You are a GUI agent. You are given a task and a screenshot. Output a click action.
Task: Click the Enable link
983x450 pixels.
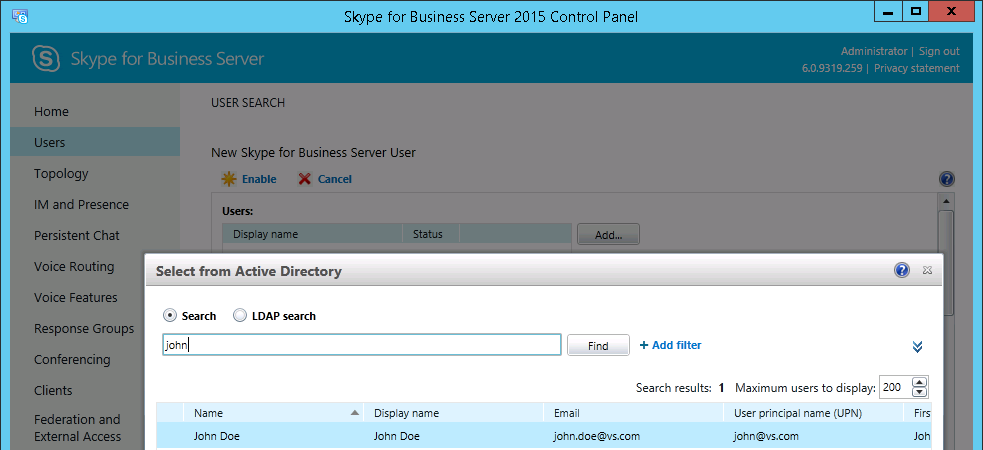(259, 179)
